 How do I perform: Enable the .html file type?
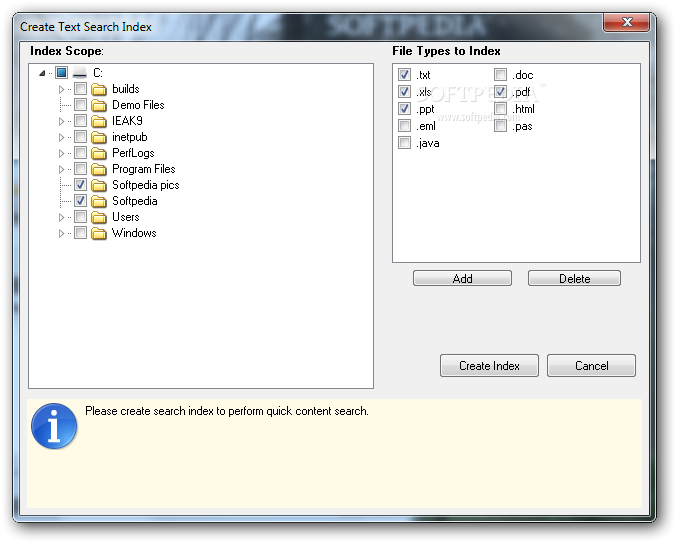point(500,108)
